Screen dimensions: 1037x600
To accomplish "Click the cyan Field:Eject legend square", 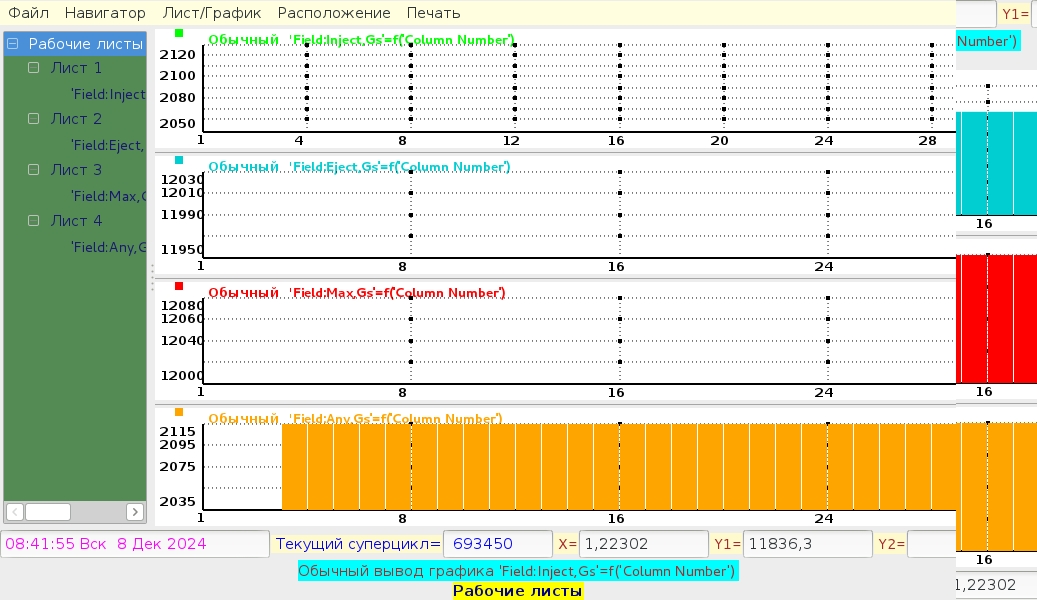I will pos(179,160).
